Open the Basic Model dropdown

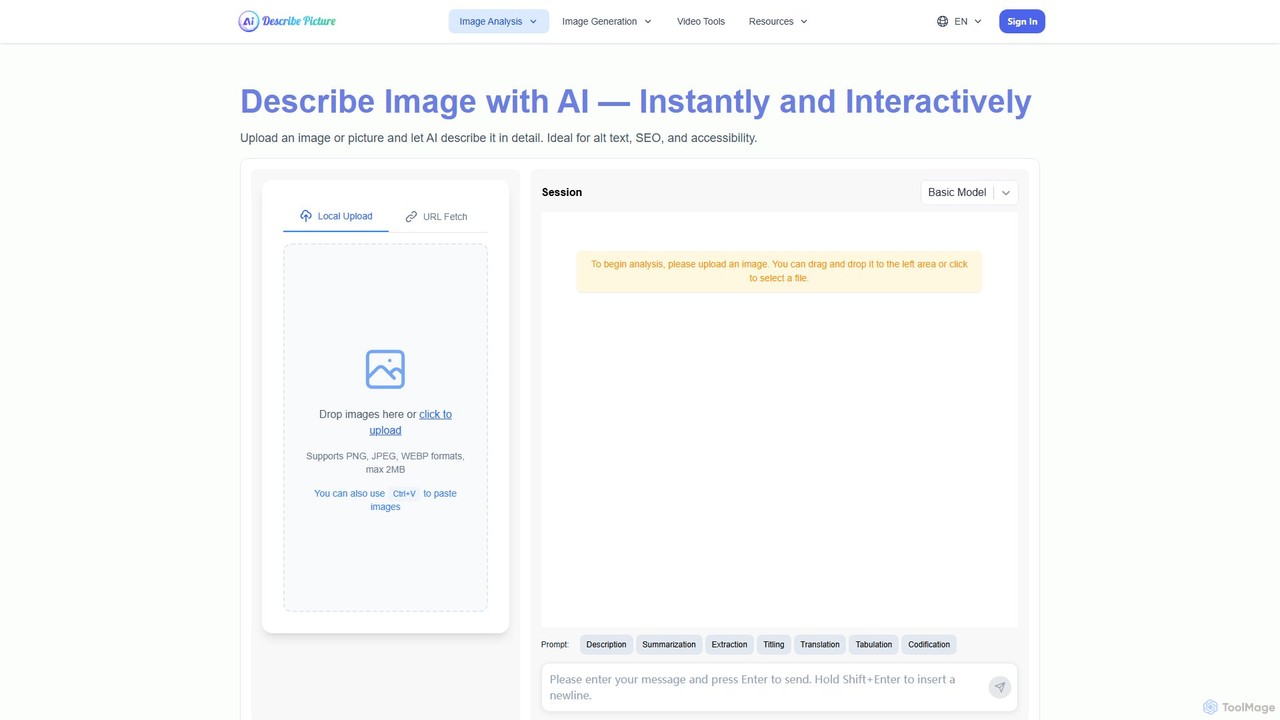[x=969, y=192]
